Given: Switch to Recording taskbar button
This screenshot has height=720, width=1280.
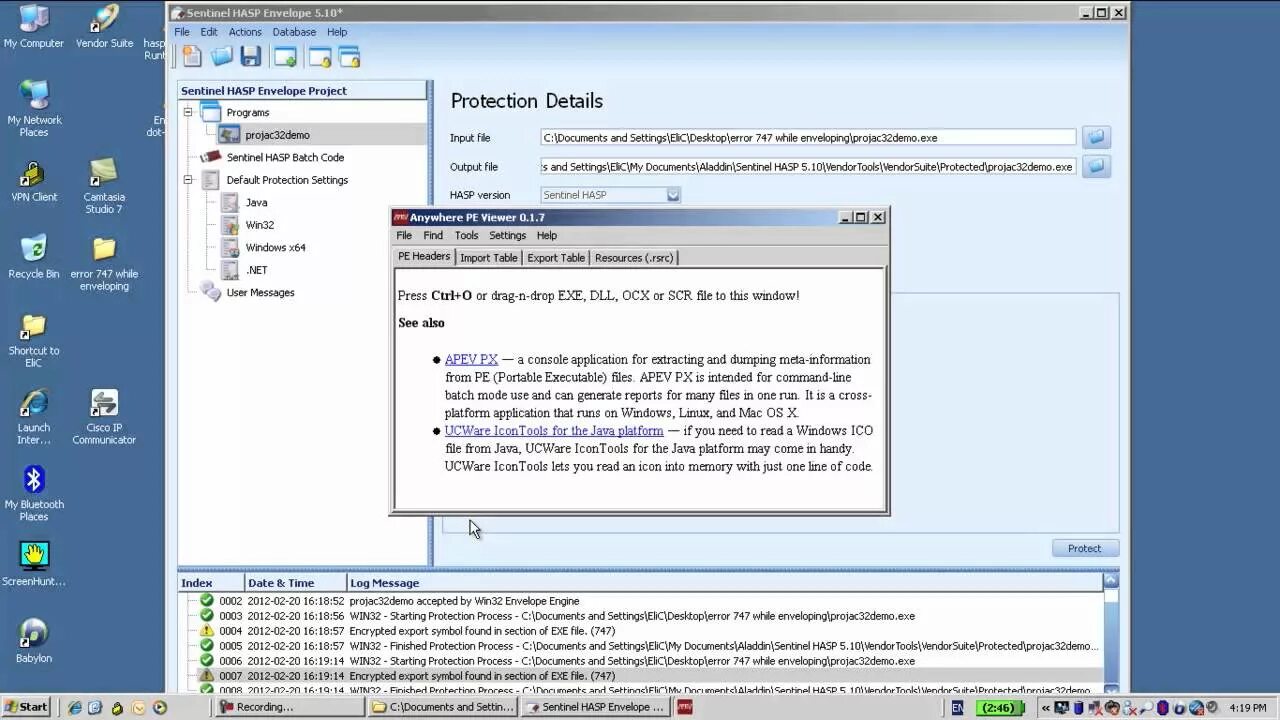Looking at the screenshot, I should pyautogui.click(x=290, y=707).
